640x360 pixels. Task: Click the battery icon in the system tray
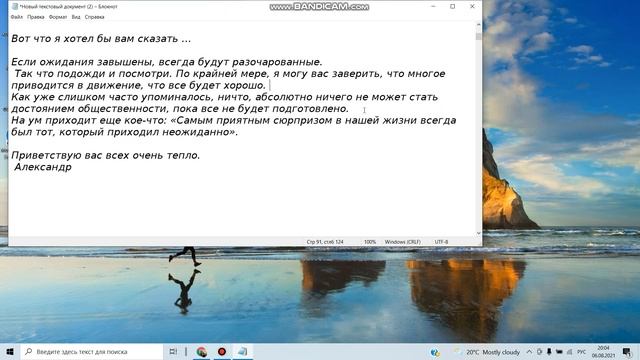(x=559, y=352)
